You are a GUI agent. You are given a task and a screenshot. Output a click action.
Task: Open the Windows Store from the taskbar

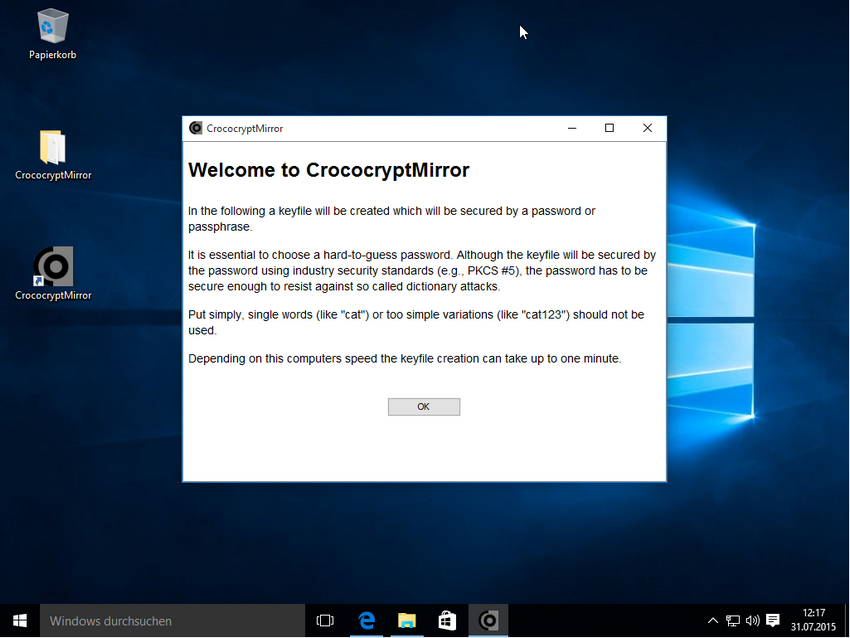tap(447, 621)
